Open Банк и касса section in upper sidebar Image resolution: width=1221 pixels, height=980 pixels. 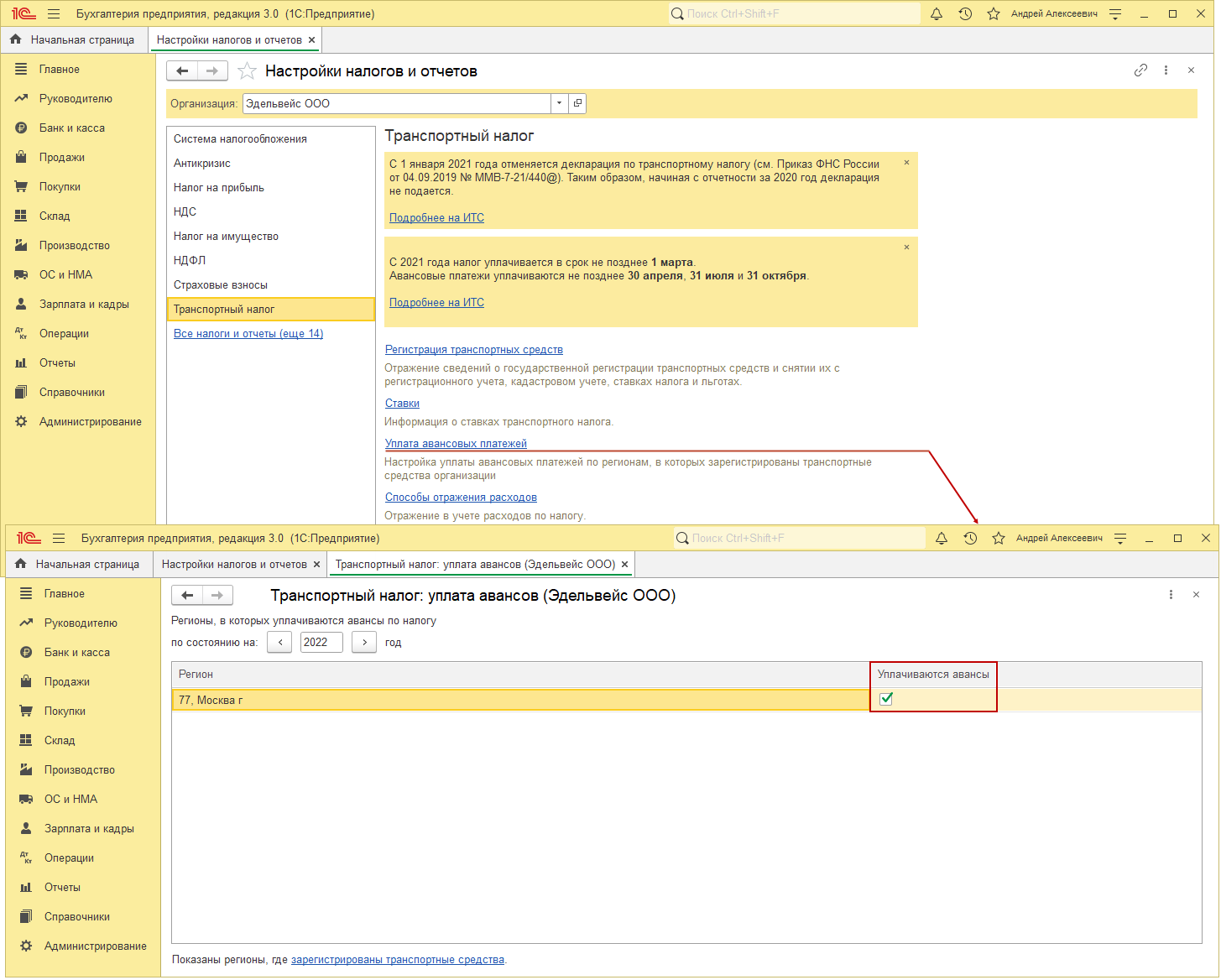pos(72,128)
